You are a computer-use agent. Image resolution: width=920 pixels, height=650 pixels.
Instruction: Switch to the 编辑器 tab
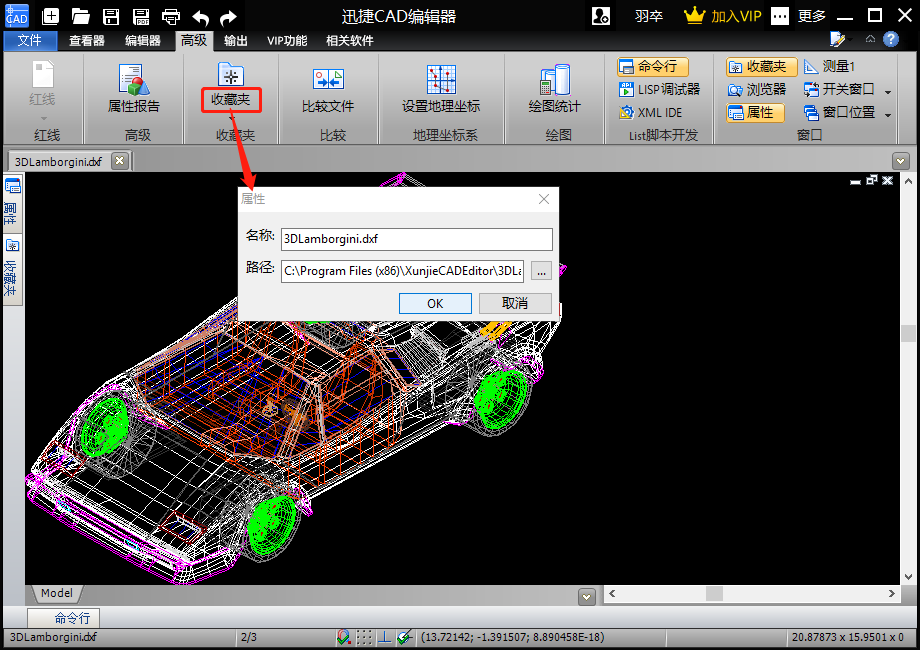[x=143, y=40]
